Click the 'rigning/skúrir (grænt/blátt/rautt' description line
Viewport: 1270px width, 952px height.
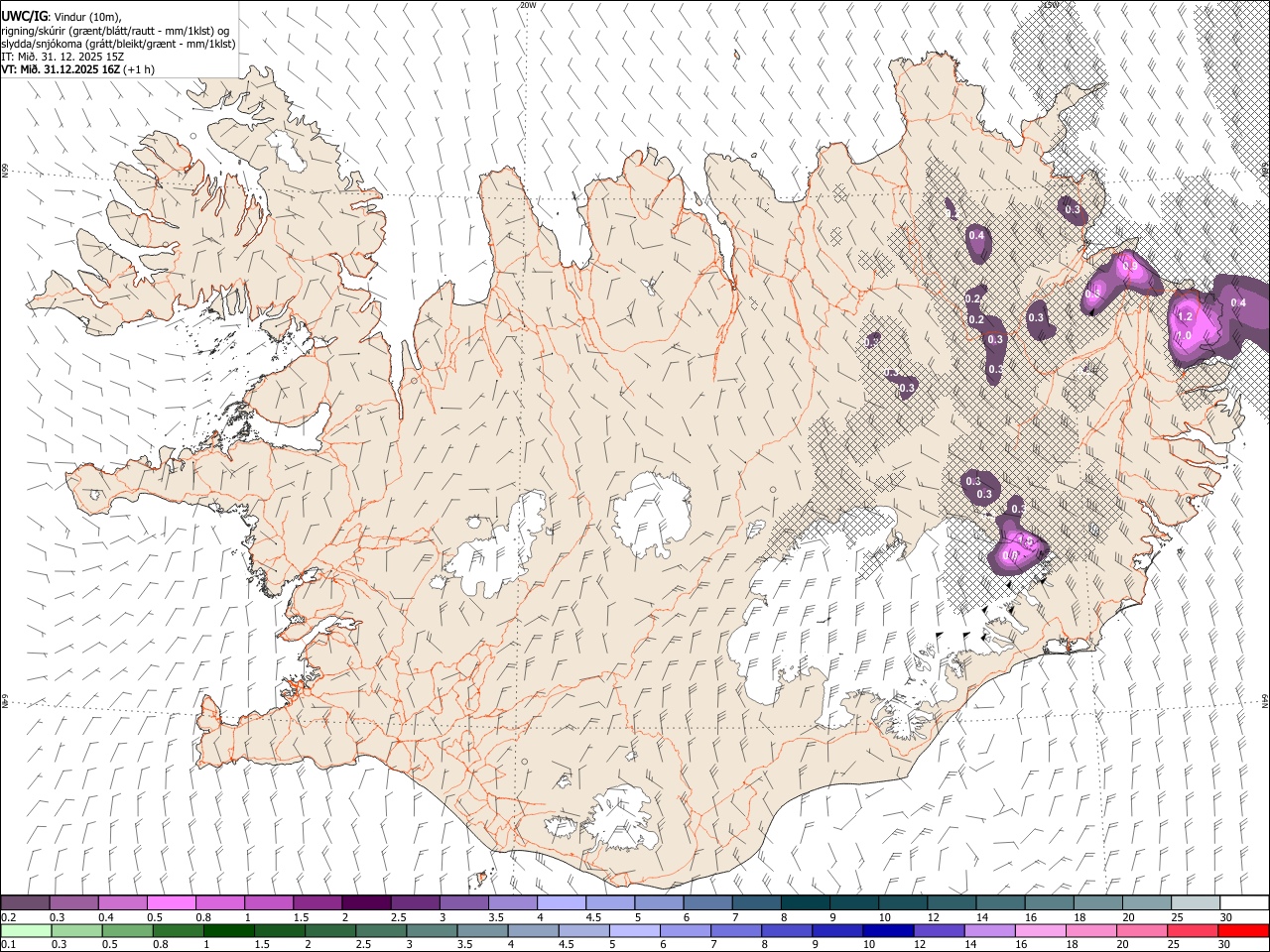(117, 30)
